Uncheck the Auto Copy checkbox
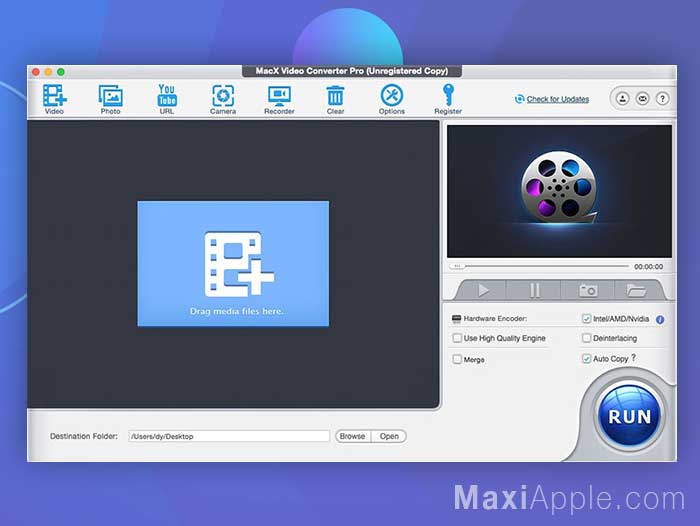 587,359
